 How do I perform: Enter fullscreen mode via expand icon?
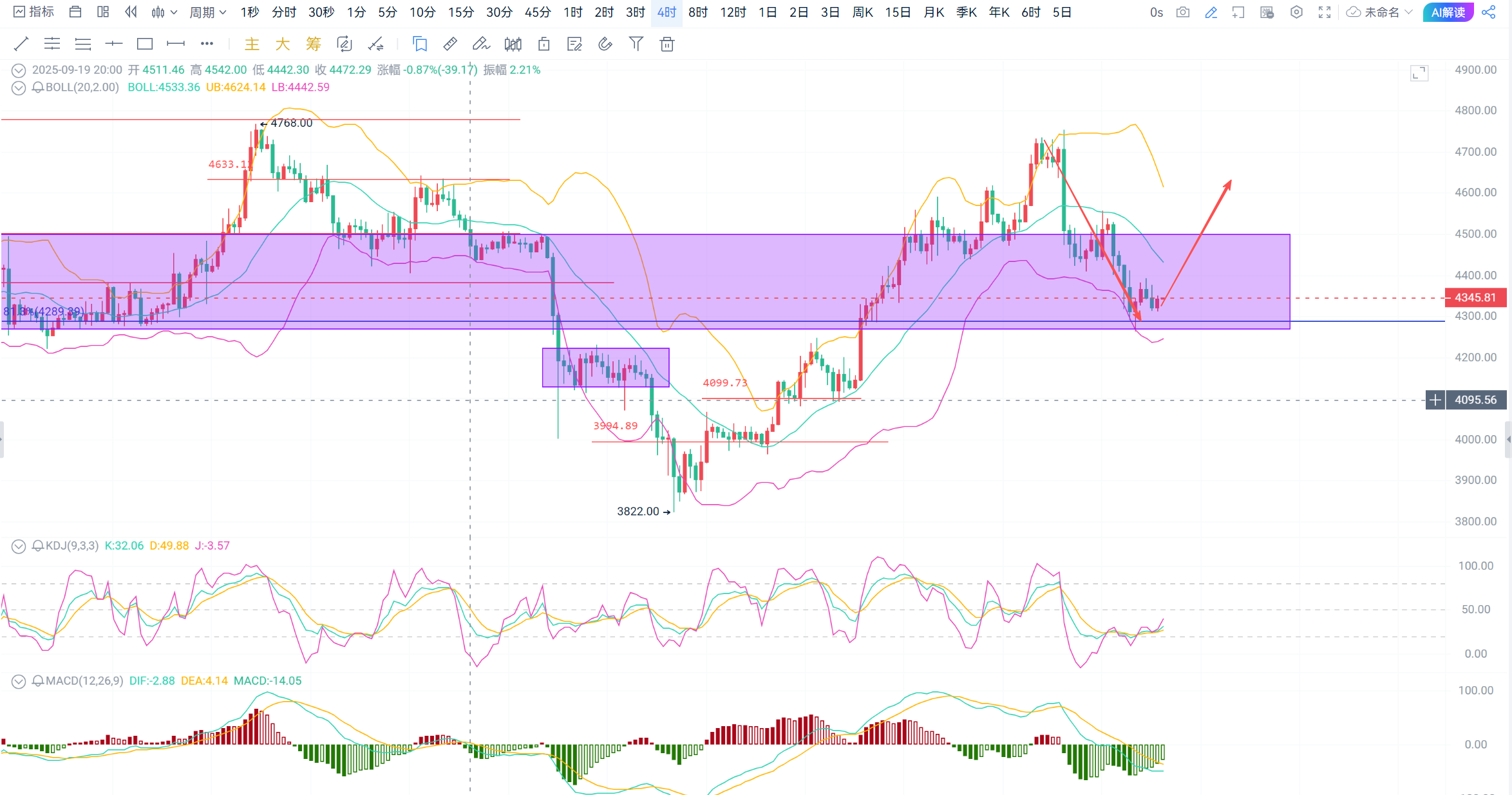click(x=1325, y=12)
